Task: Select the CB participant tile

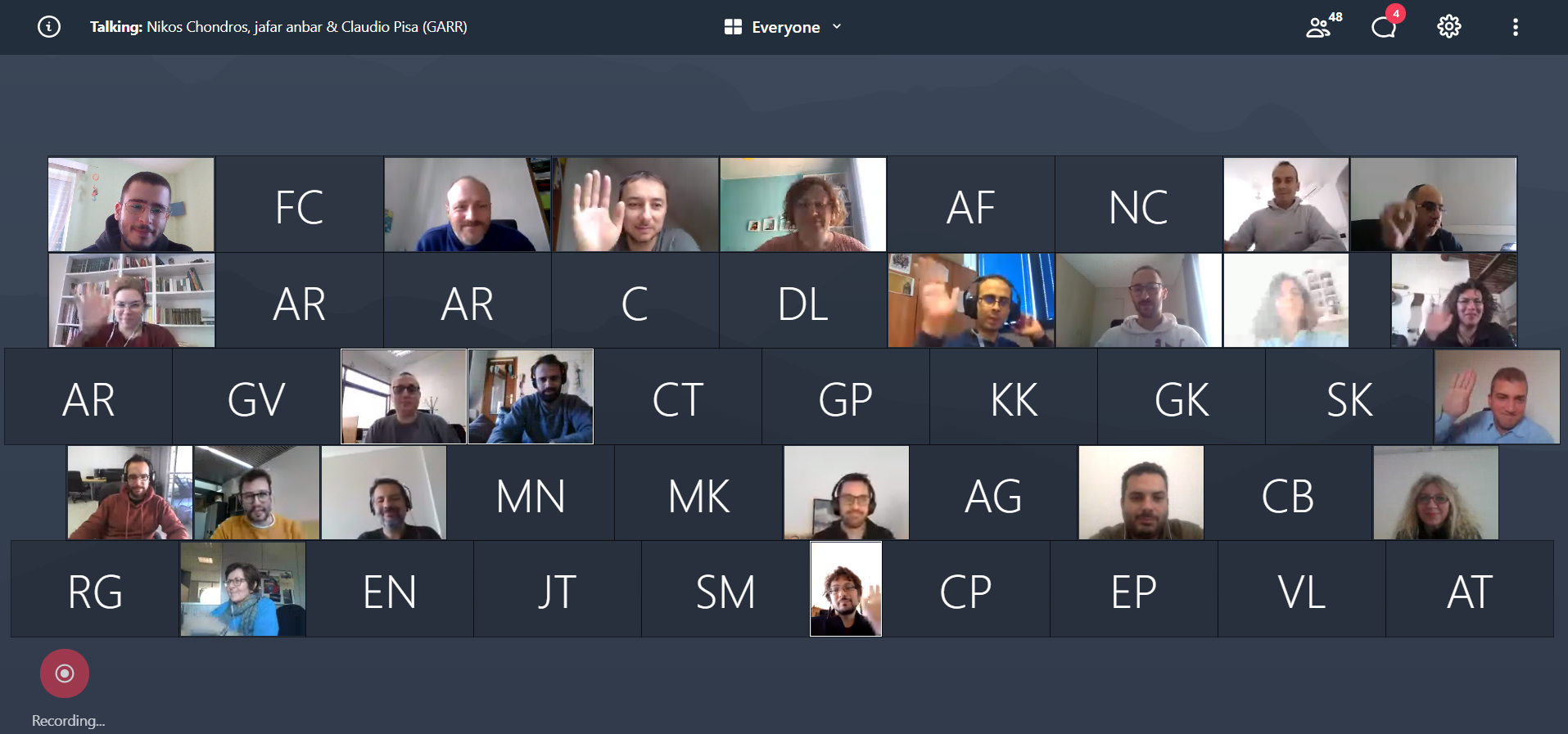Action: 1288,493
